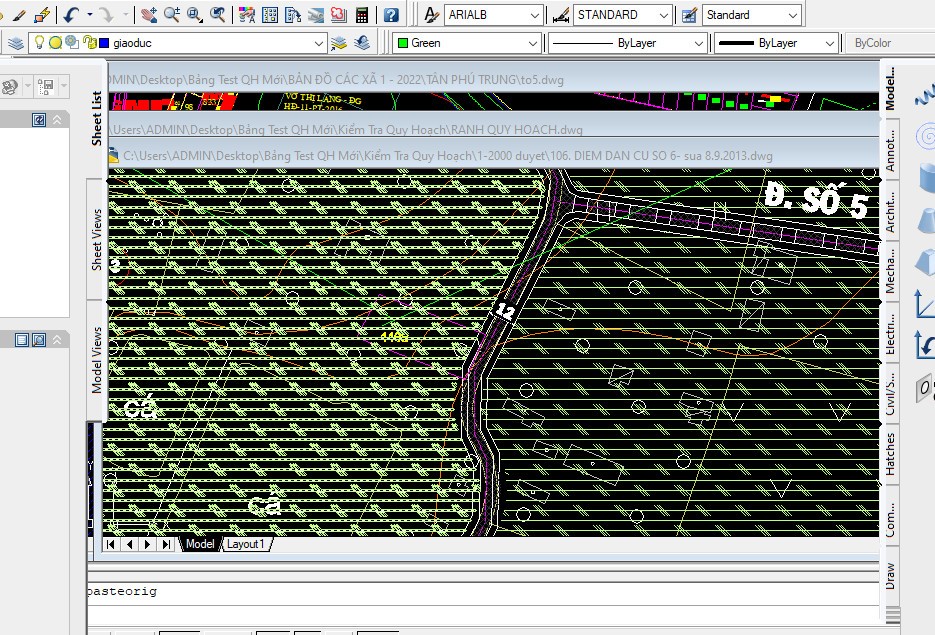The height and width of the screenshot is (635, 935).
Task: Open the QuickCalc calculator
Action: [x=361, y=15]
